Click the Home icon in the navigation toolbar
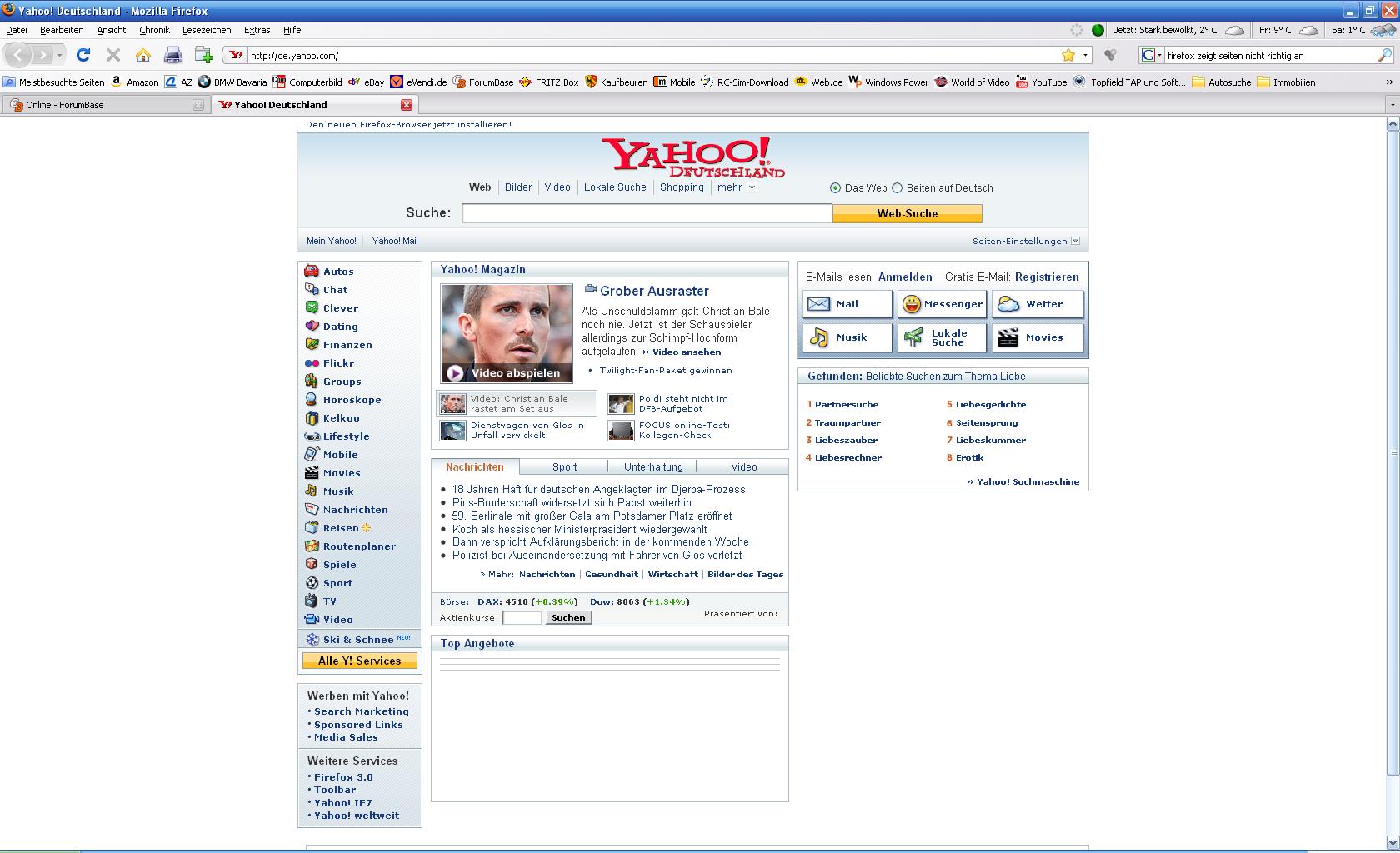The height and width of the screenshot is (853, 1400). click(x=143, y=55)
